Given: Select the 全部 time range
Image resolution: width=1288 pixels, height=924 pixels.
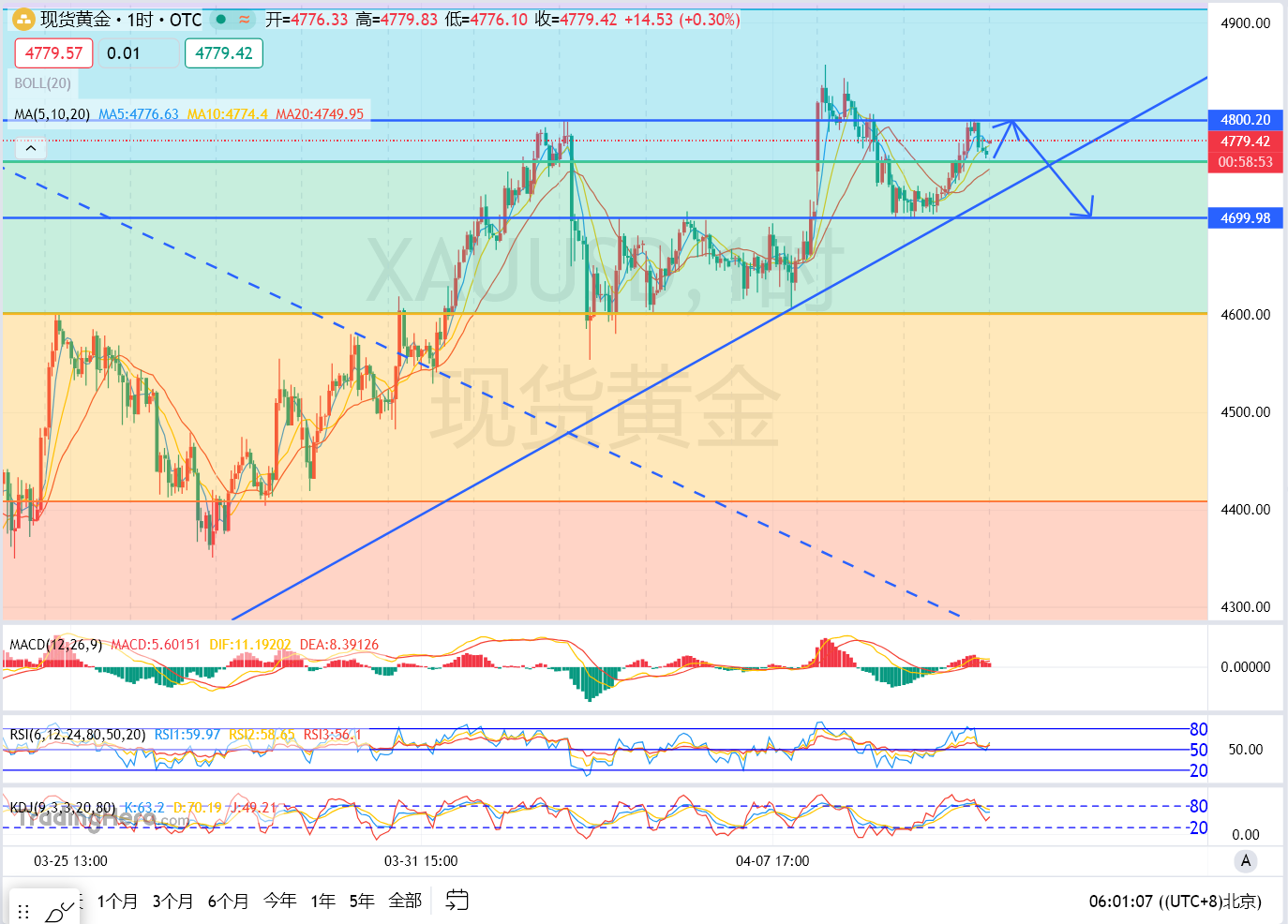Looking at the screenshot, I should pos(405,901).
